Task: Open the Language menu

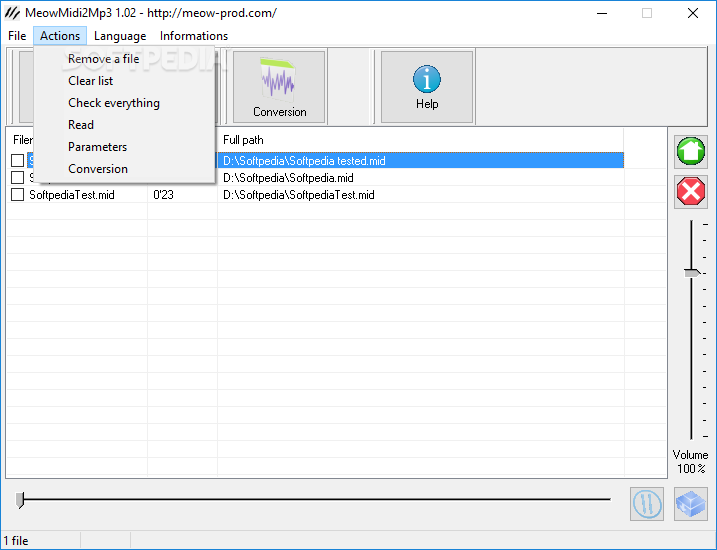Action: click(120, 36)
